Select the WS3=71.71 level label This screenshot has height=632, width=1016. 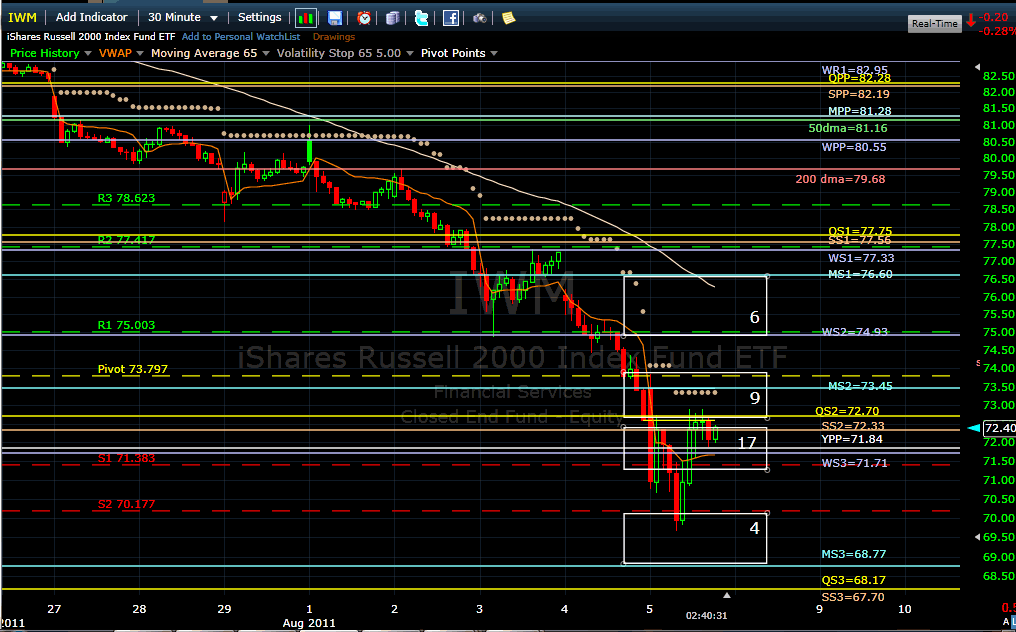coord(855,463)
